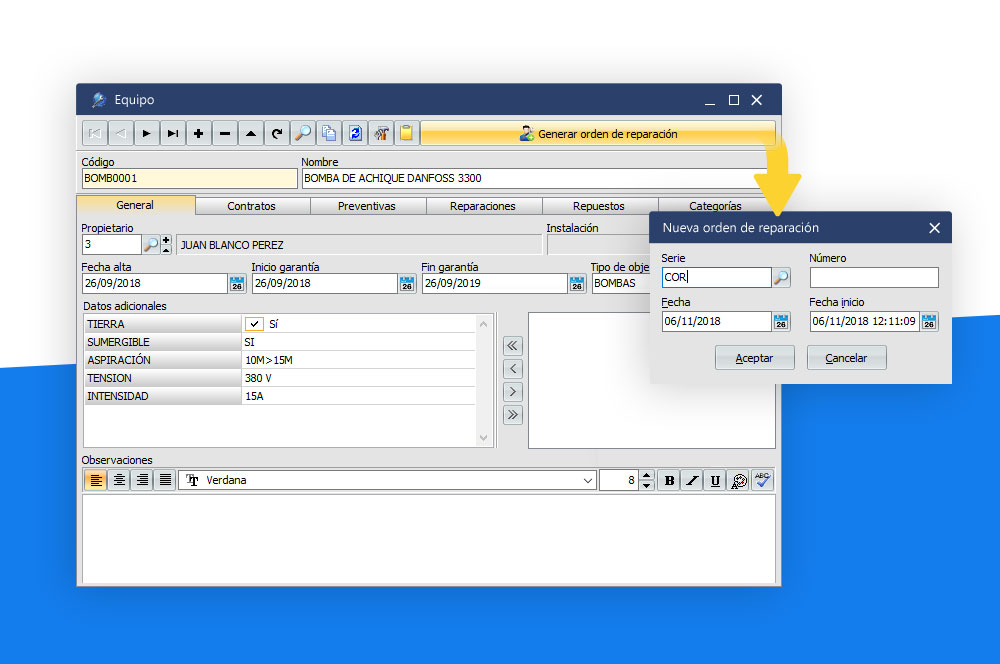This screenshot has height=664, width=1000.
Task: Click the delete record minus icon
Action: [x=225, y=133]
